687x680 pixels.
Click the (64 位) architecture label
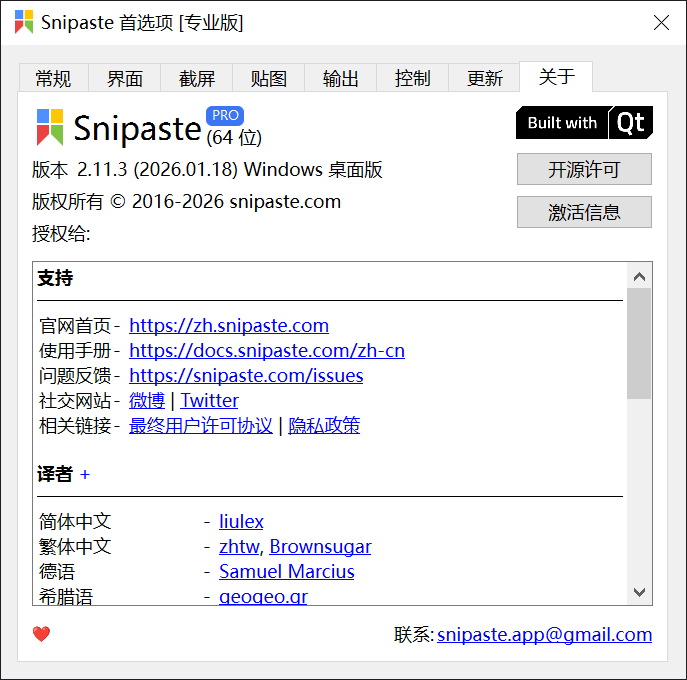[x=234, y=138]
